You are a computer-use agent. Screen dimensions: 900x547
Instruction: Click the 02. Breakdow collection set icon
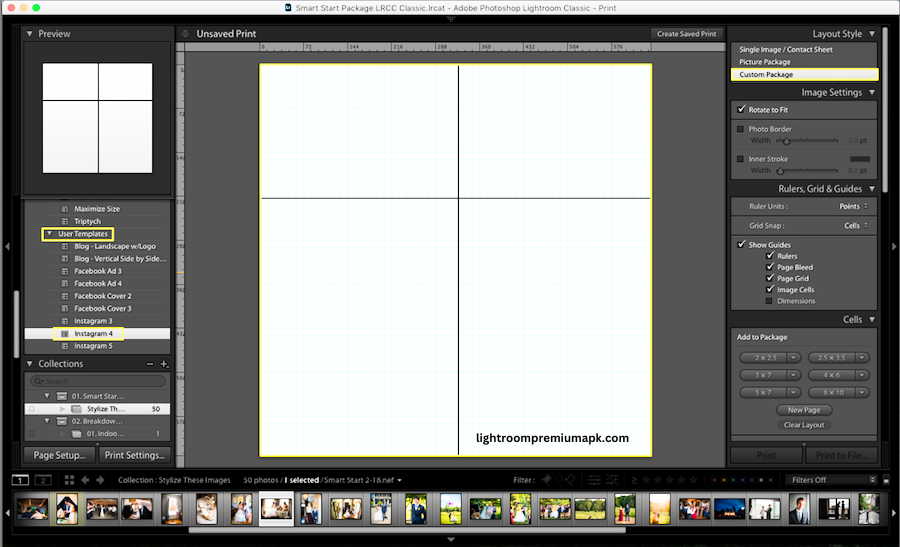click(62, 421)
